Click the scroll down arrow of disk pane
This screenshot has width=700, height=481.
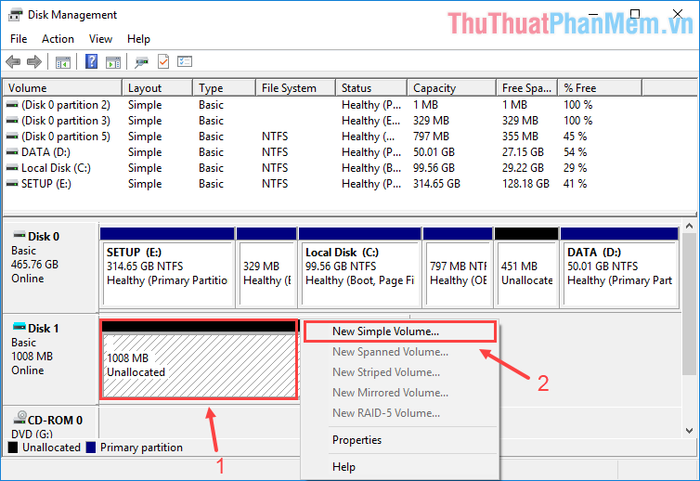689,431
